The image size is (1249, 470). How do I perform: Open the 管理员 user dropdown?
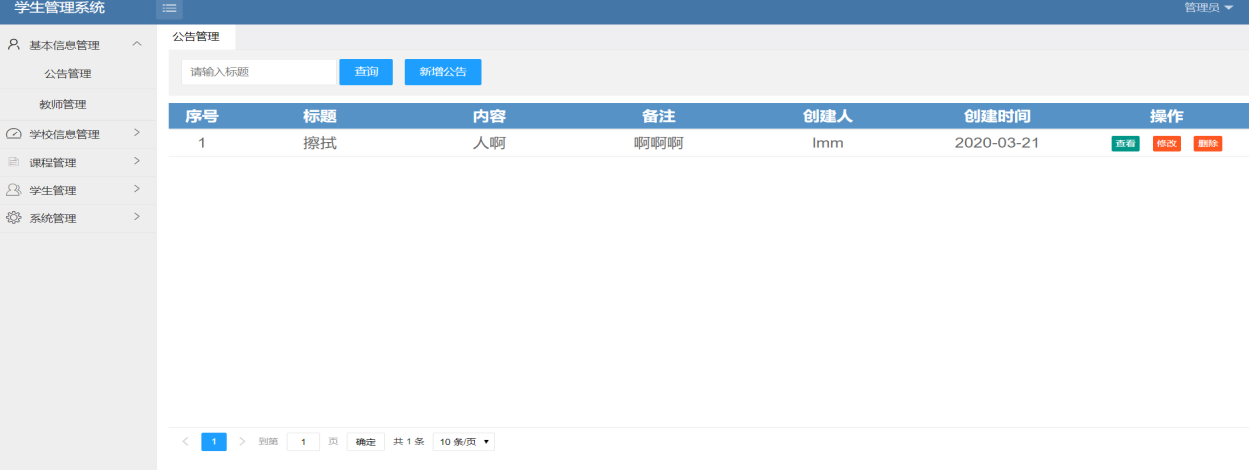tap(1209, 7)
